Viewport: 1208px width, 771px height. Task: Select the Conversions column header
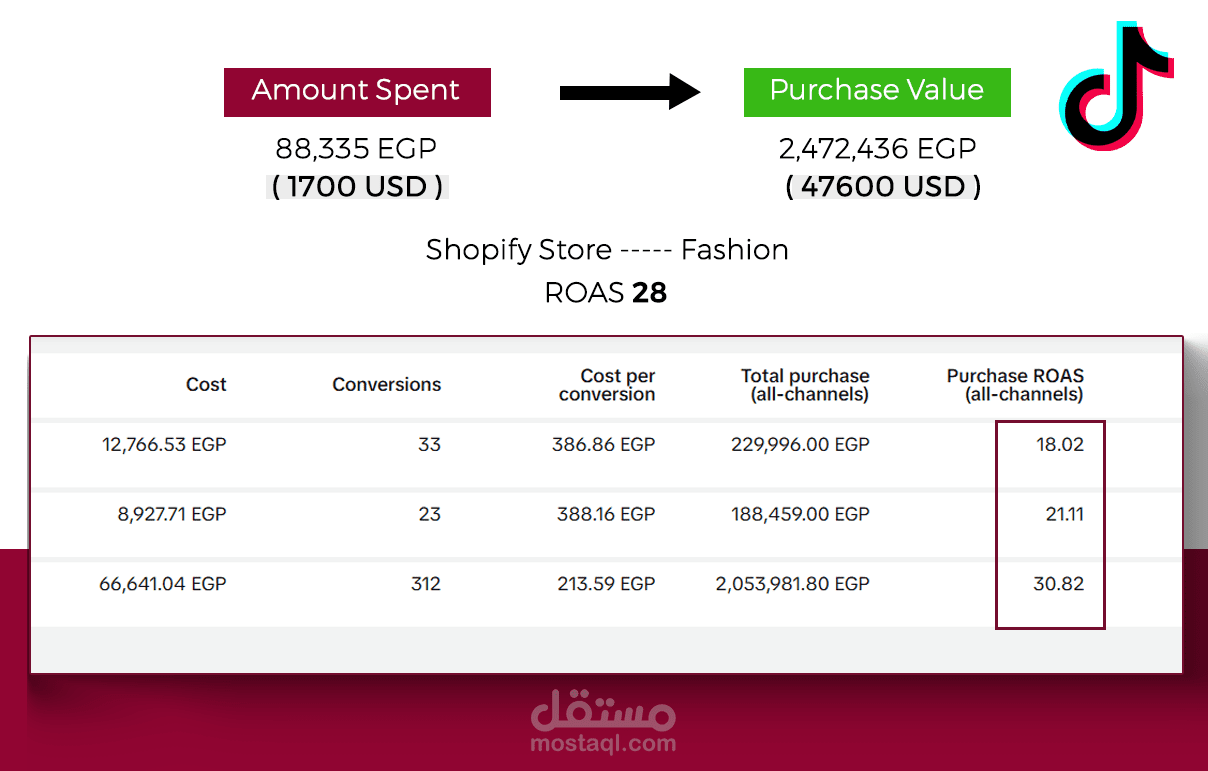click(386, 385)
